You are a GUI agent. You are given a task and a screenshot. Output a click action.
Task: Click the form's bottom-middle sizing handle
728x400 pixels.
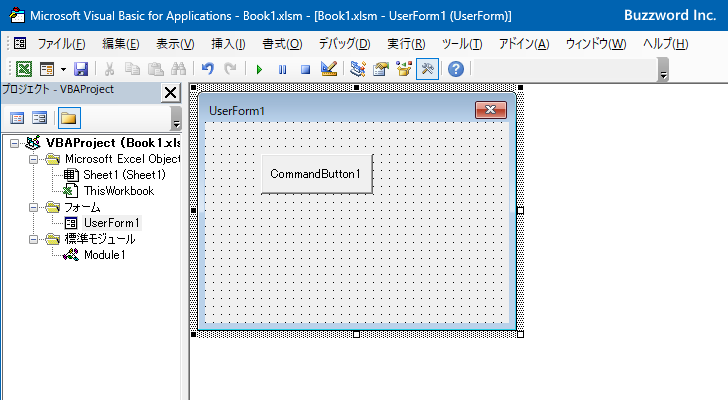point(357,335)
